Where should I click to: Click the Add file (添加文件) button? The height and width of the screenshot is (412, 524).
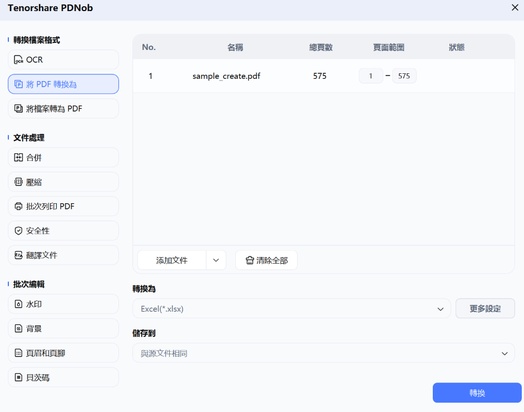(x=172, y=260)
